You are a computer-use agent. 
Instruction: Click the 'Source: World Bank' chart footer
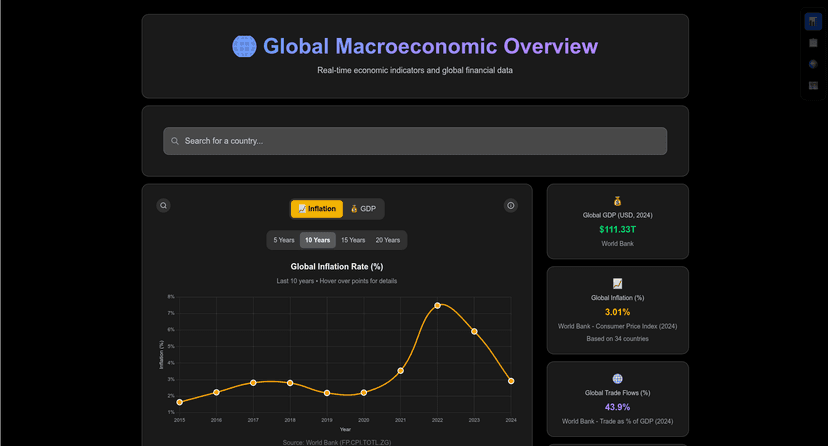click(337, 442)
